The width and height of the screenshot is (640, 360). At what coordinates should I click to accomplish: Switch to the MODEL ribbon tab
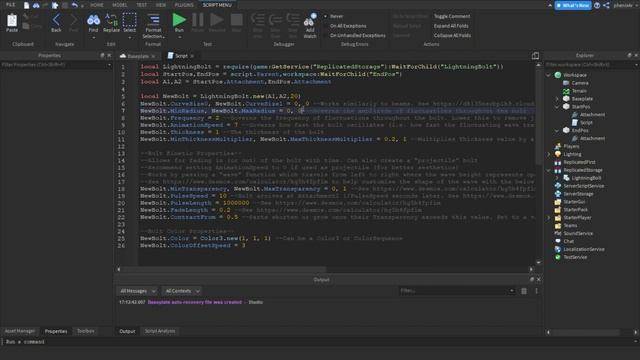(120, 5)
